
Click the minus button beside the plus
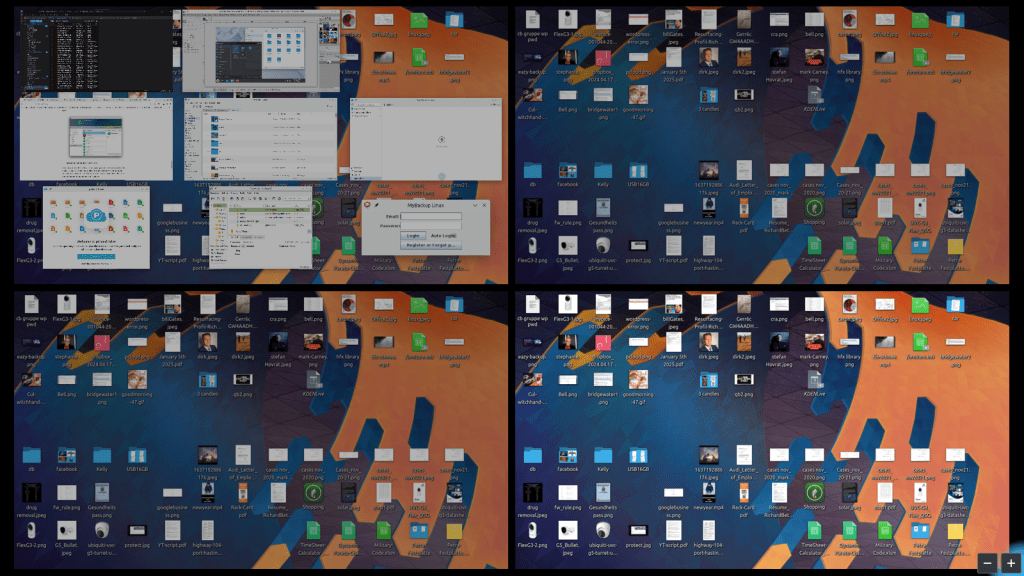[x=987, y=563]
